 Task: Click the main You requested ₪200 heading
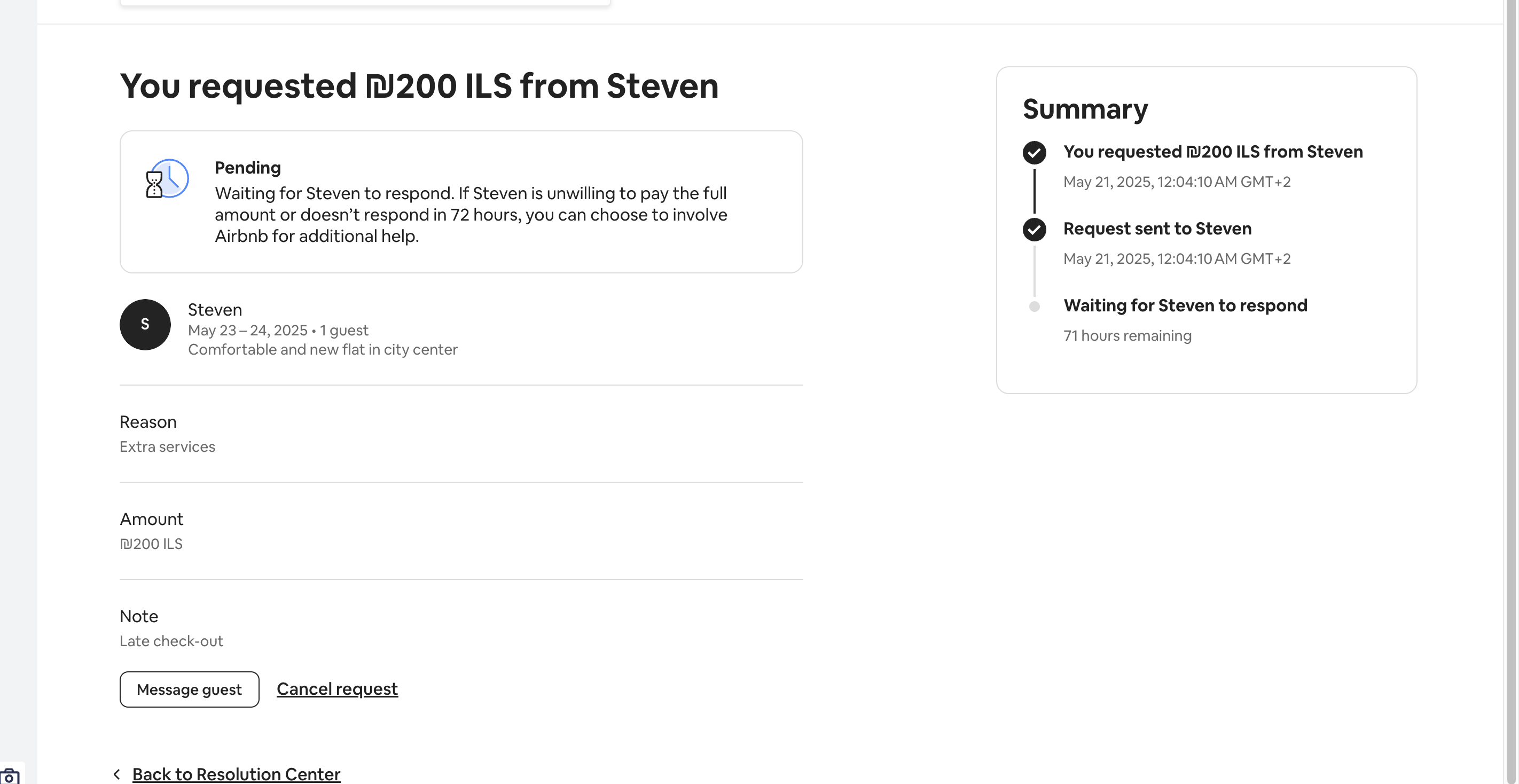point(419,85)
